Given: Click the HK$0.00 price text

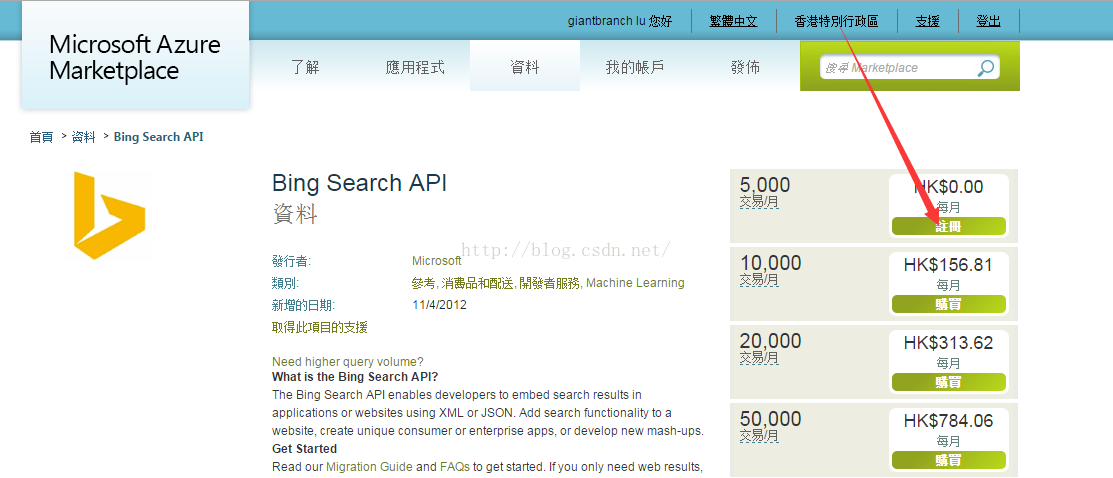Looking at the screenshot, I should point(948,187).
